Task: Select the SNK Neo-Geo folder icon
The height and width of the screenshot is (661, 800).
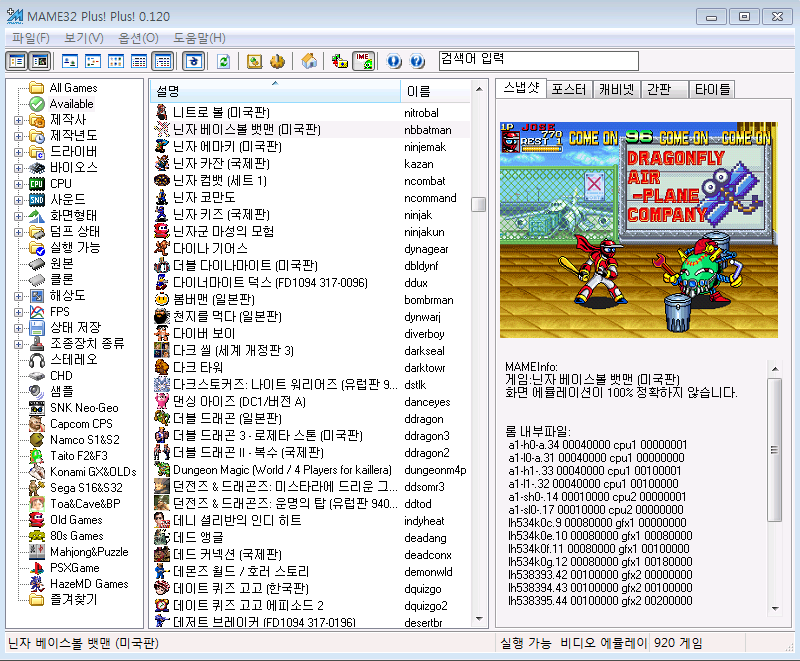Action: (x=37, y=408)
